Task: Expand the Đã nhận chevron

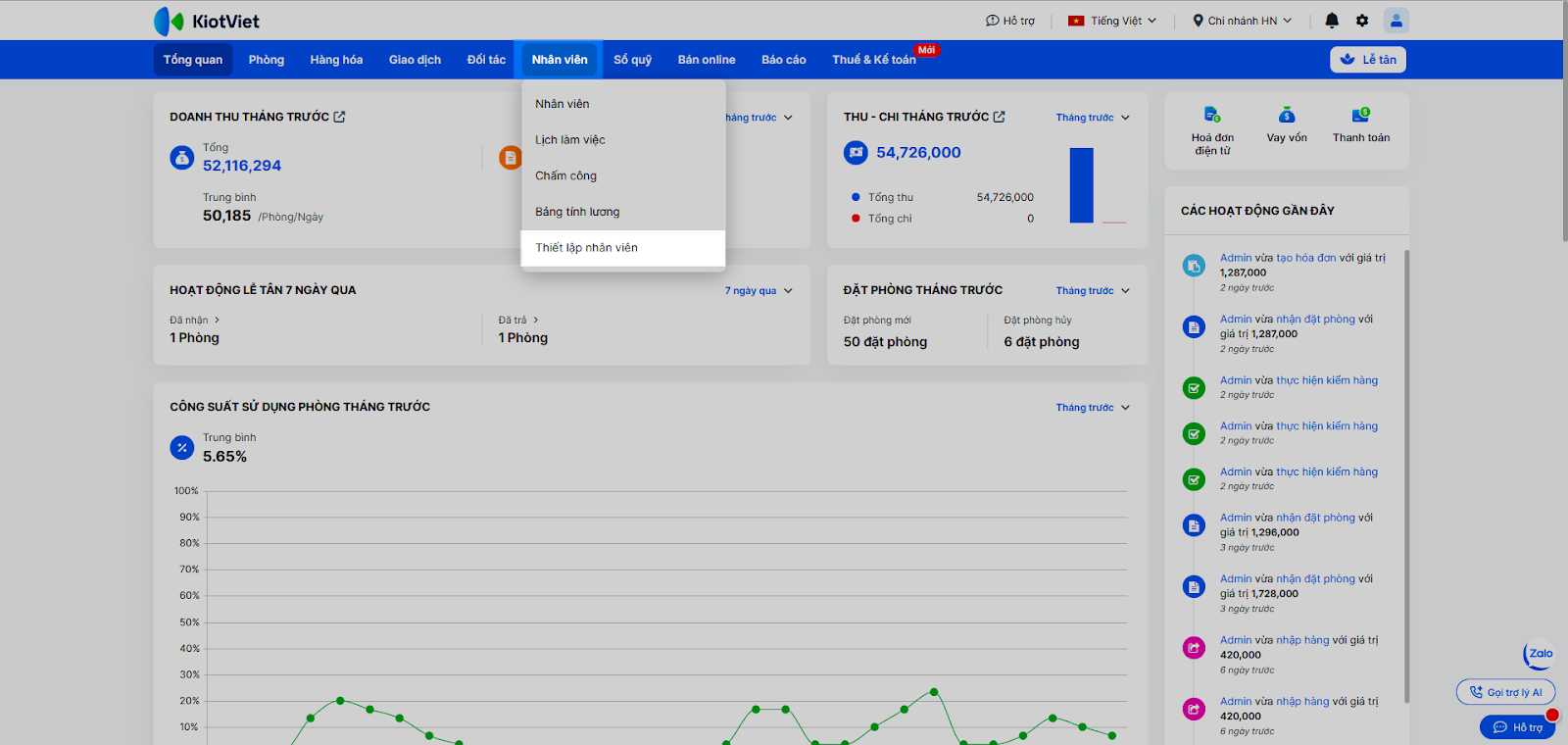Action: click(x=217, y=321)
